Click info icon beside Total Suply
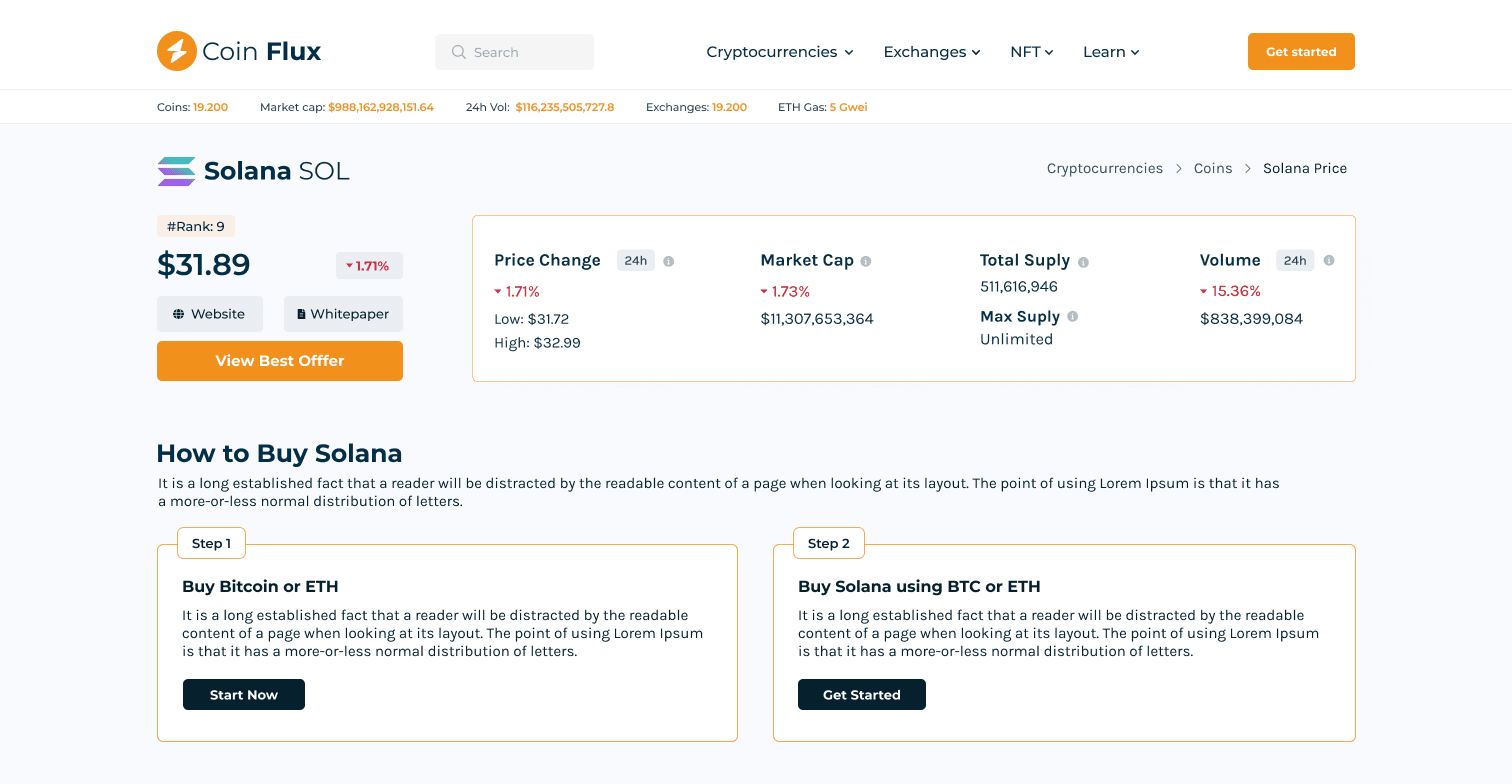Viewport: 1512px width, 784px height. (x=1083, y=262)
